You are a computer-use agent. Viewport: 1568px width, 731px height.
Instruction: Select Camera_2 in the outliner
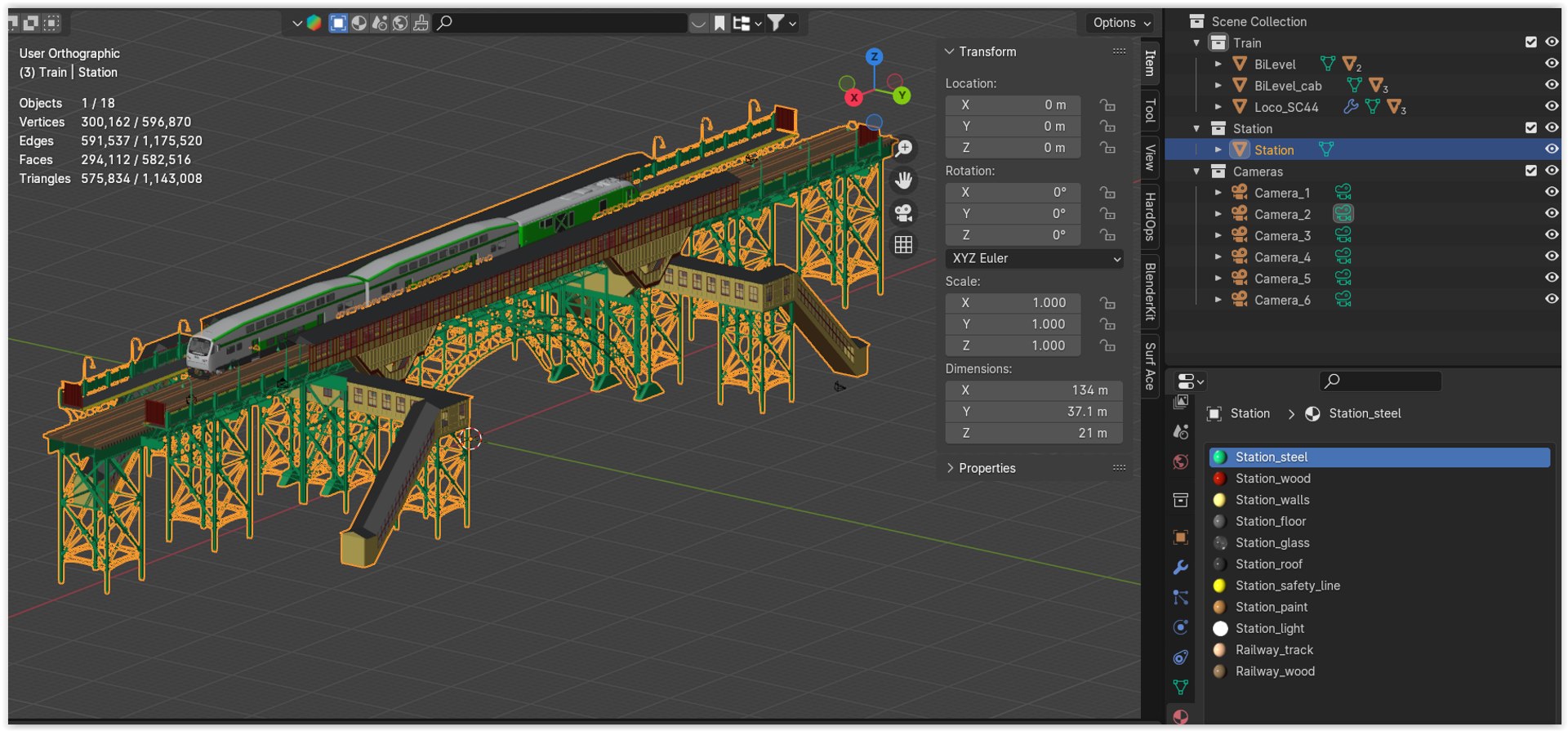1282,214
